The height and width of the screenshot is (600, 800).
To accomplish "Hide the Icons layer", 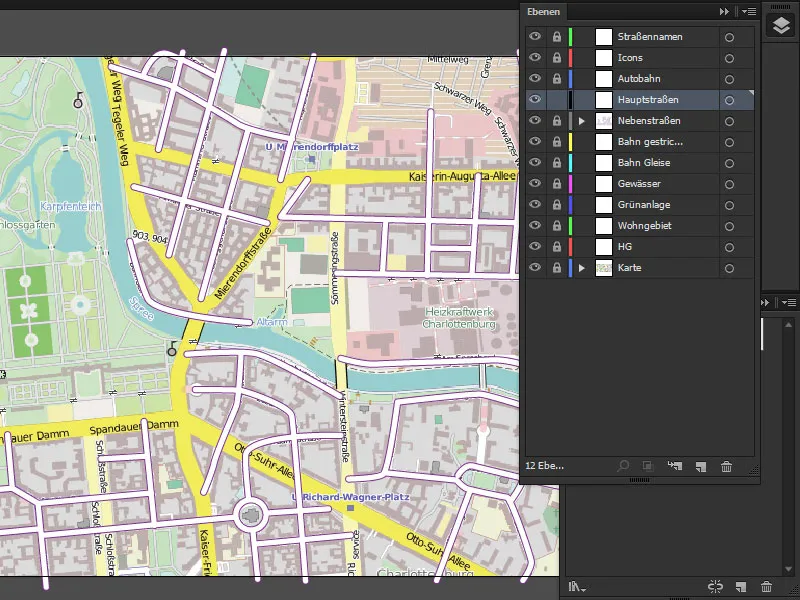I will click(x=535, y=57).
